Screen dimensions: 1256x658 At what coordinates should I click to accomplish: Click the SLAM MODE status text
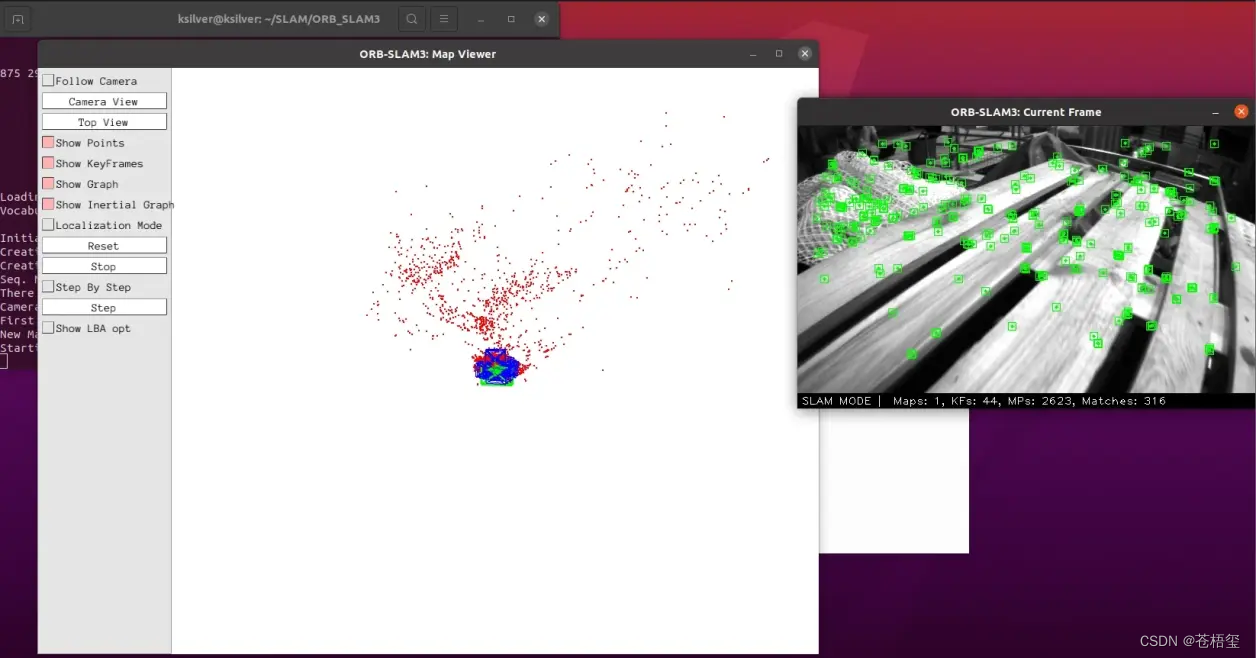(x=837, y=401)
